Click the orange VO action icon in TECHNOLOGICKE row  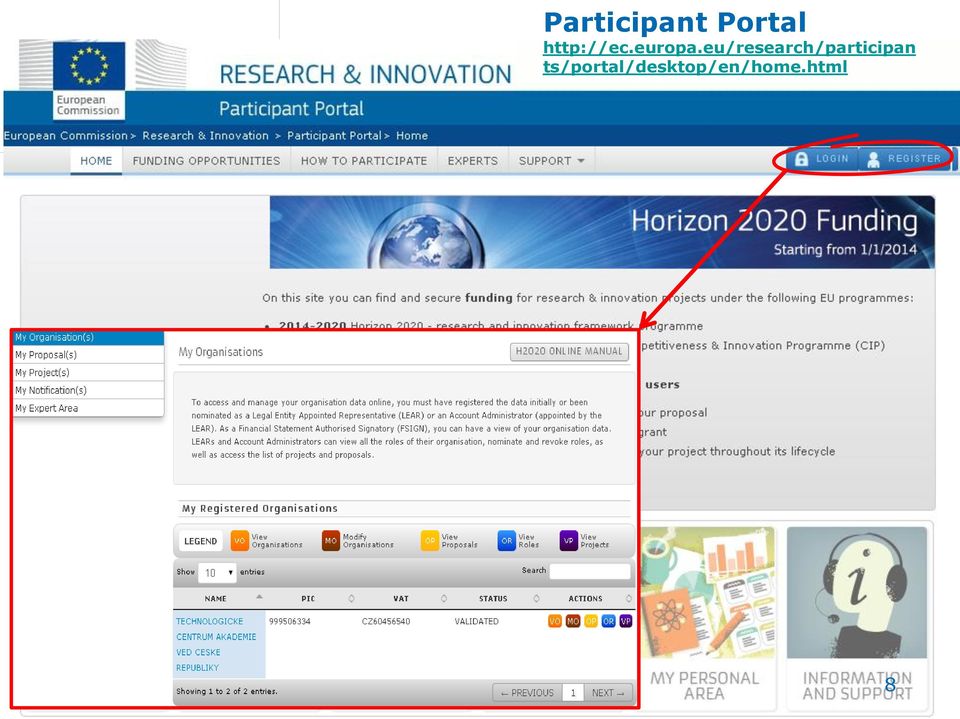coord(555,621)
